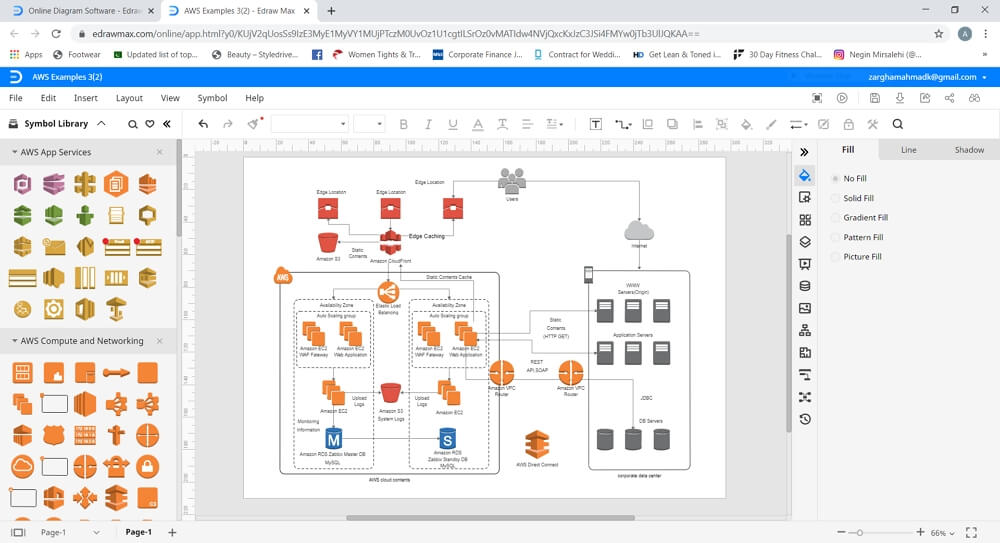Close AWS App Services library

coord(159,152)
